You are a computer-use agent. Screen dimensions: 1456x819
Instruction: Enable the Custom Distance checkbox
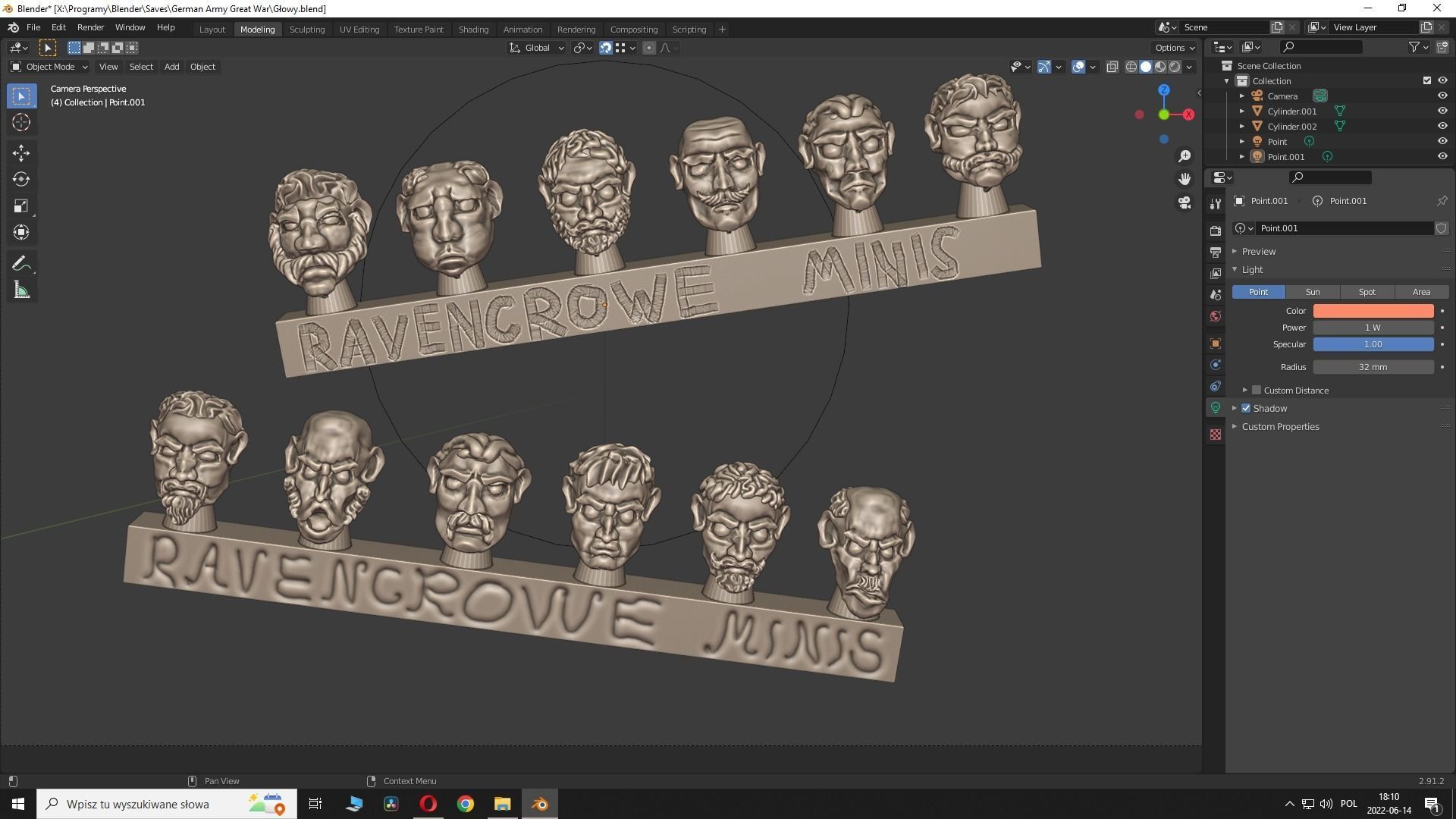[x=1257, y=391]
